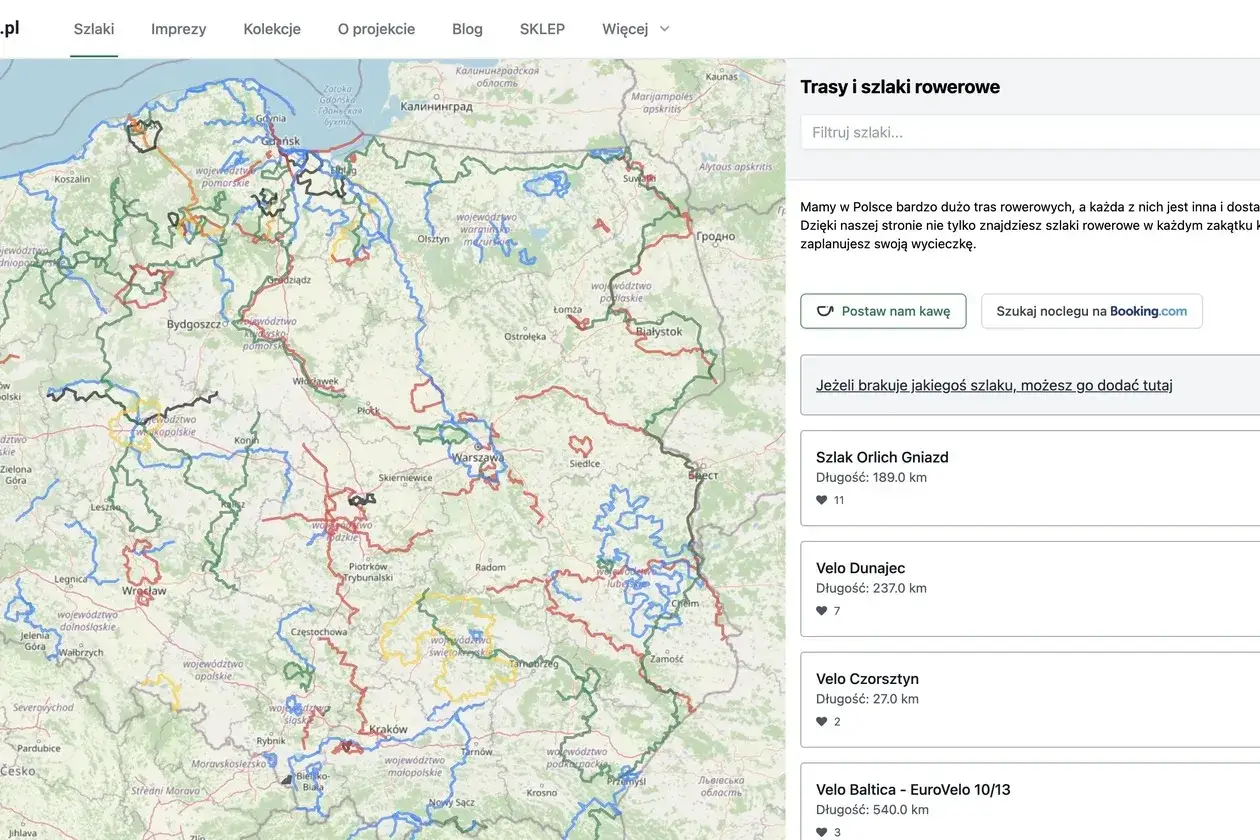The height and width of the screenshot is (840, 1260).
Task: Click the heart icon under Velo Baltica - EuroVelo 10/13
Action: (820, 831)
